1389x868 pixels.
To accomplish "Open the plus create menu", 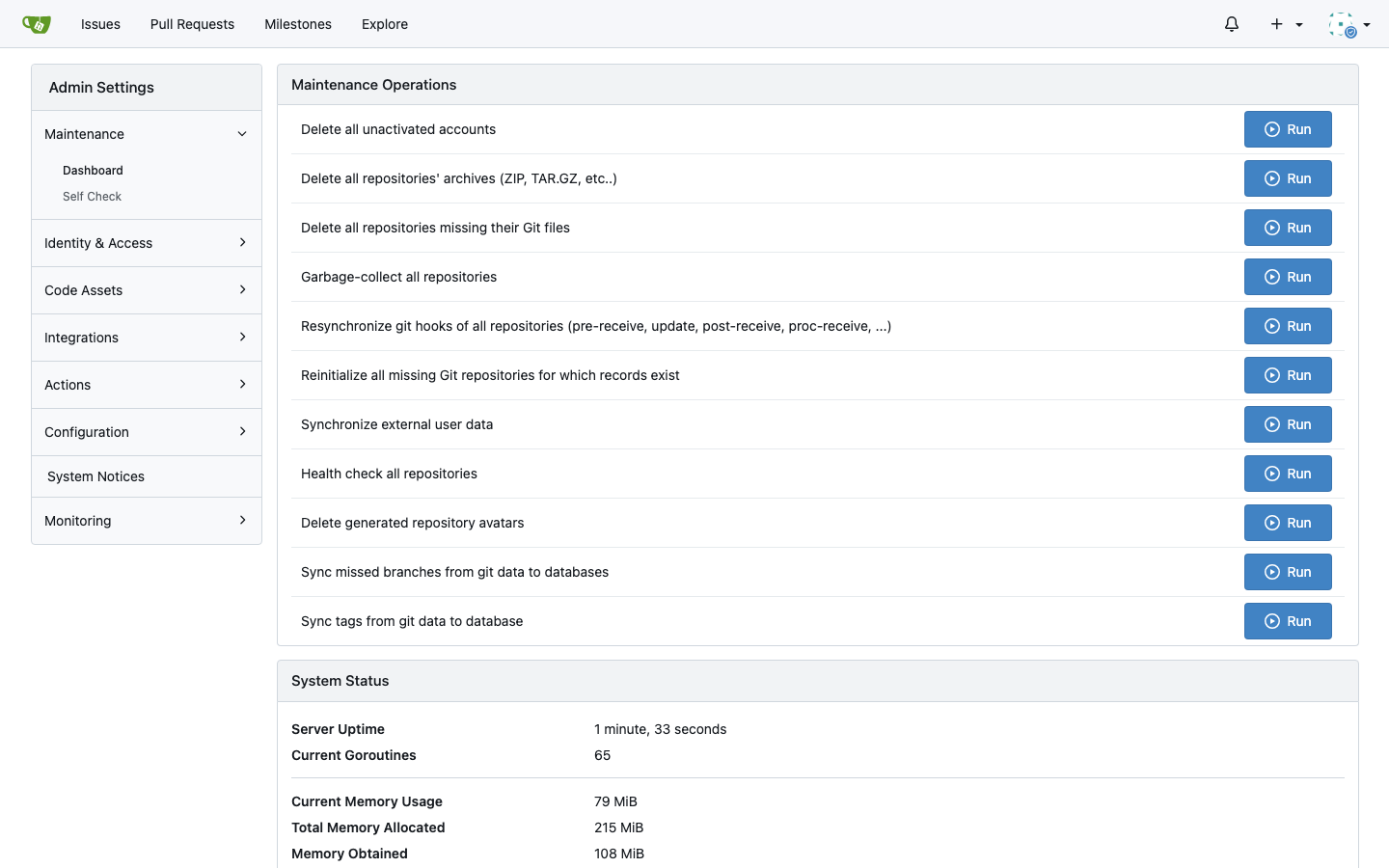I will (x=1287, y=24).
